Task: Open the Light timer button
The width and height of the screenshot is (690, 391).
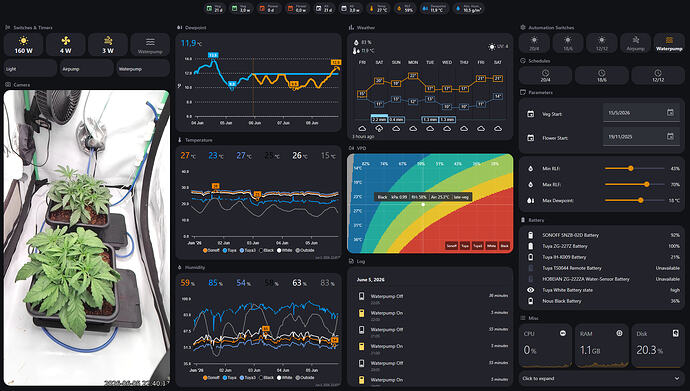Action: pos(30,69)
